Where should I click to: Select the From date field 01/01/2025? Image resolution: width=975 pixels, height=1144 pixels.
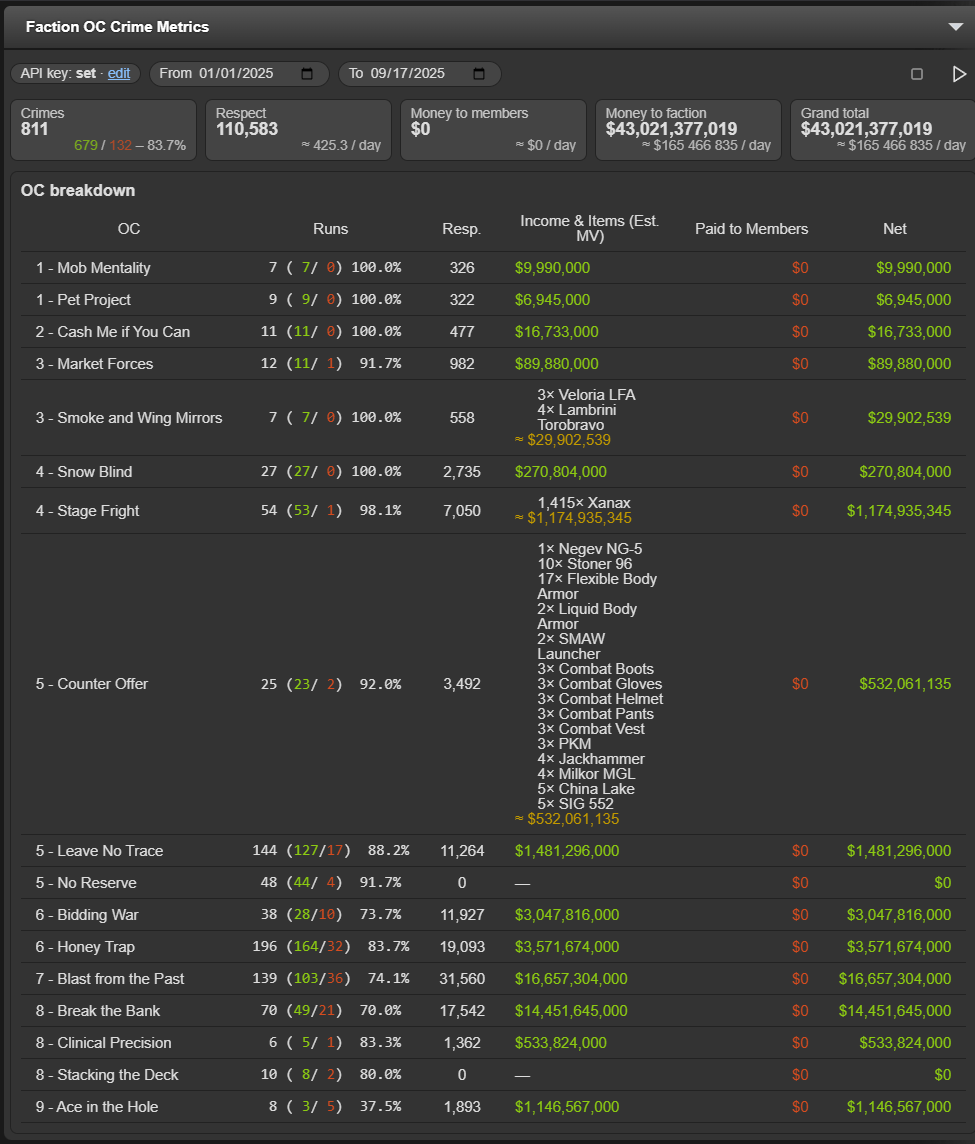[x=239, y=74]
